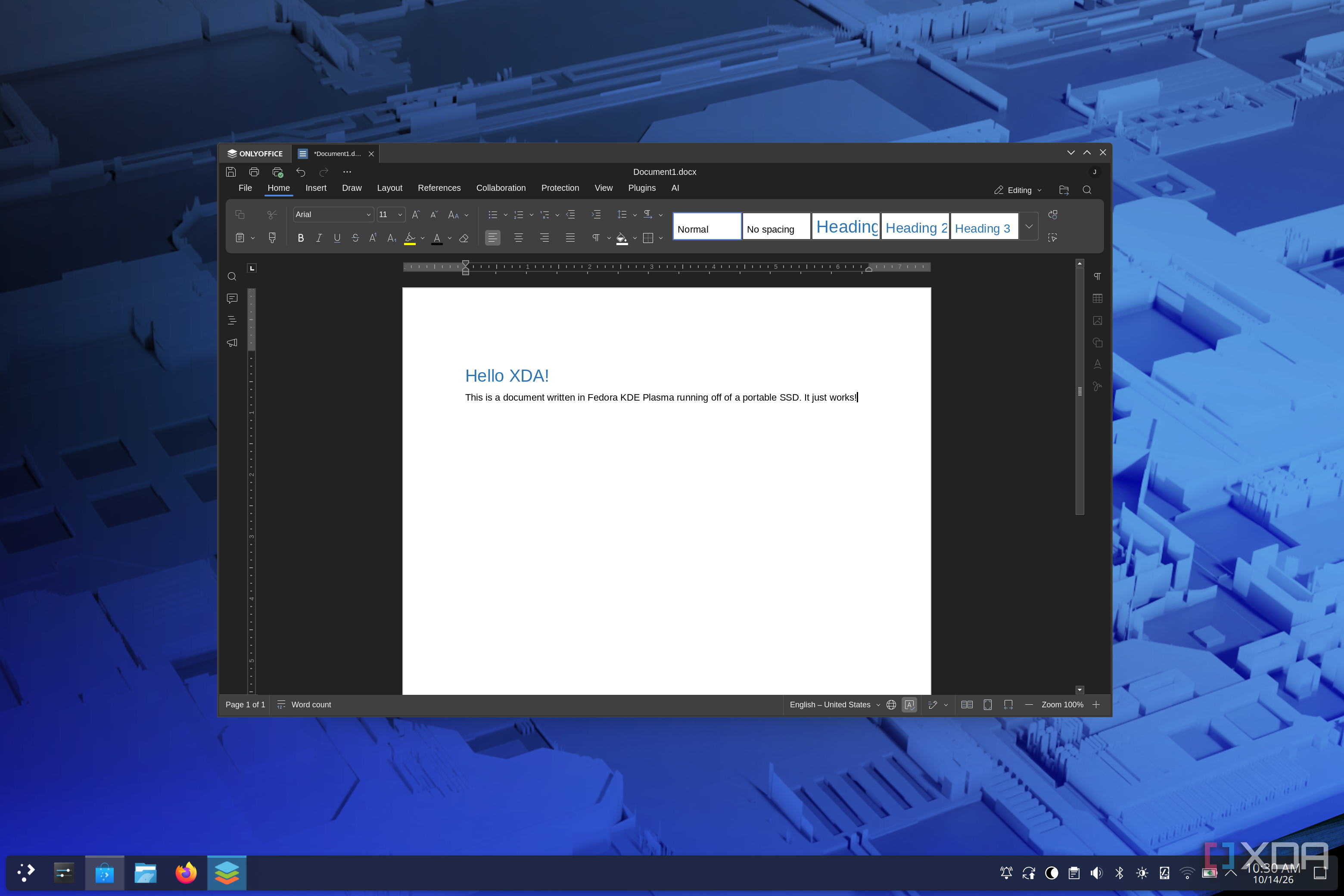
Task: Open the Paragraph settings icon in right sidebar
Action: tap(1097, 277)
